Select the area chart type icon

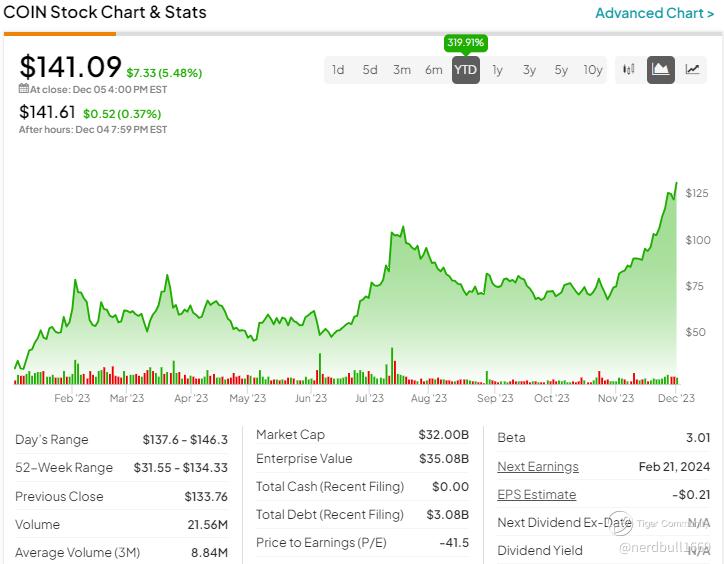661,70
